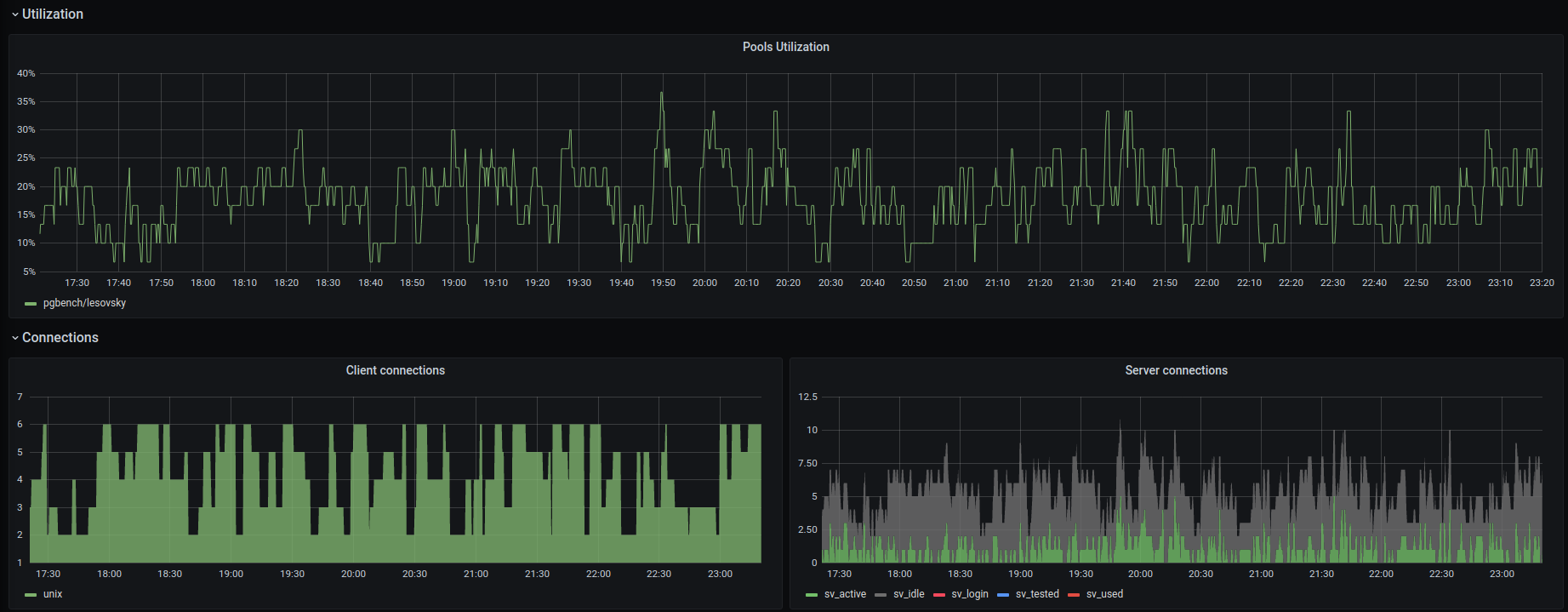The image size is (1568, 612).
Task: Toggle sv_used series in legend
Action: click(1104, 594)
